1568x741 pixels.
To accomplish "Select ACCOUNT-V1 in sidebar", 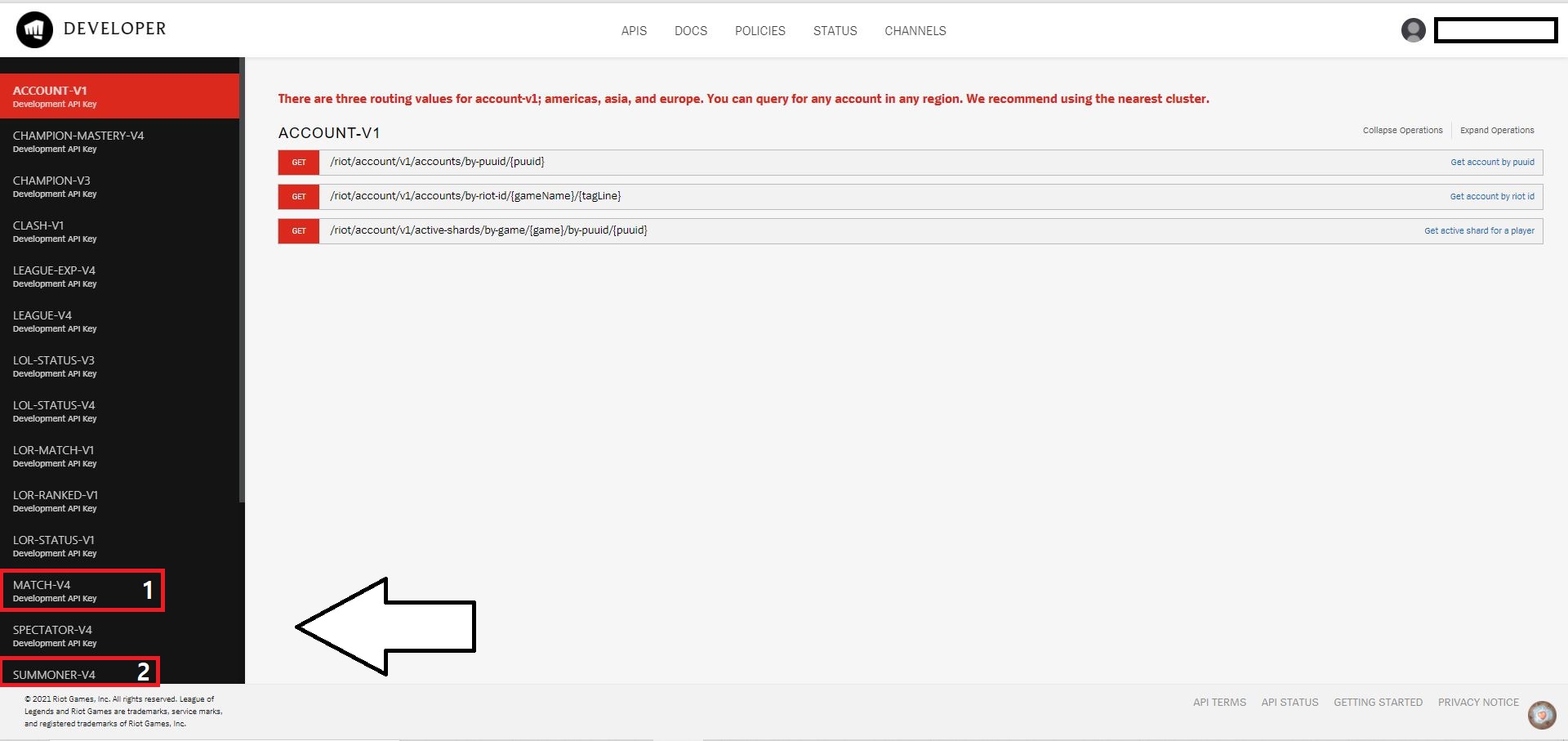I will tap(119, 96).
